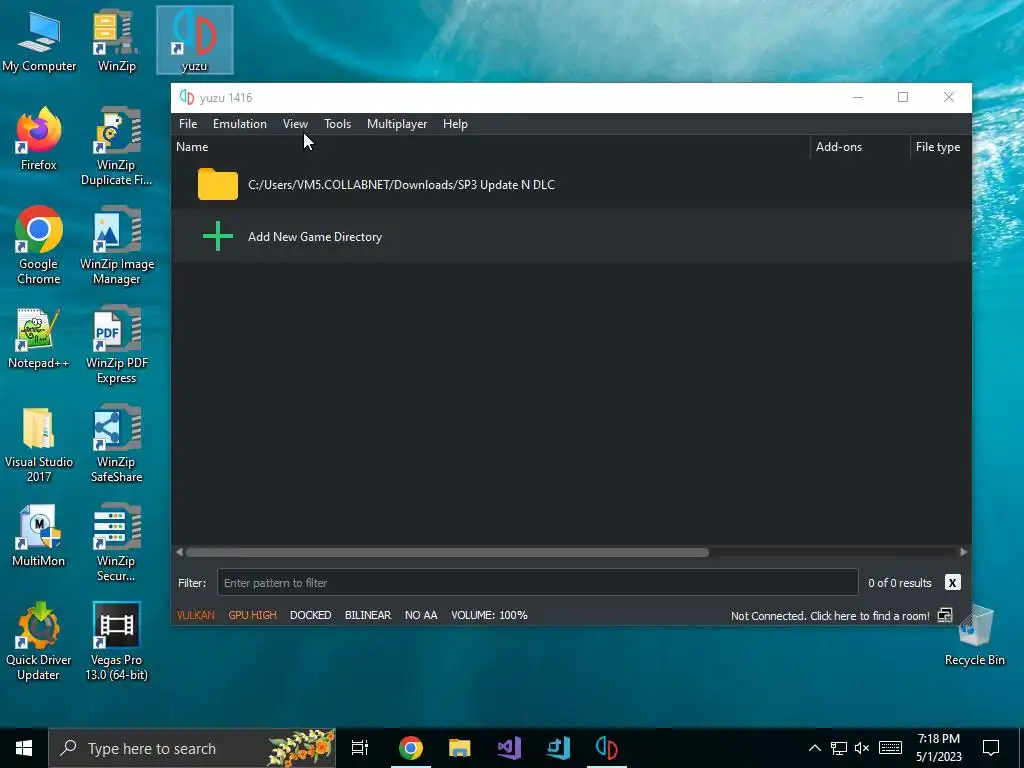
Task: Select the Recycle Bin desktop icon
Action: click(974, 635)
